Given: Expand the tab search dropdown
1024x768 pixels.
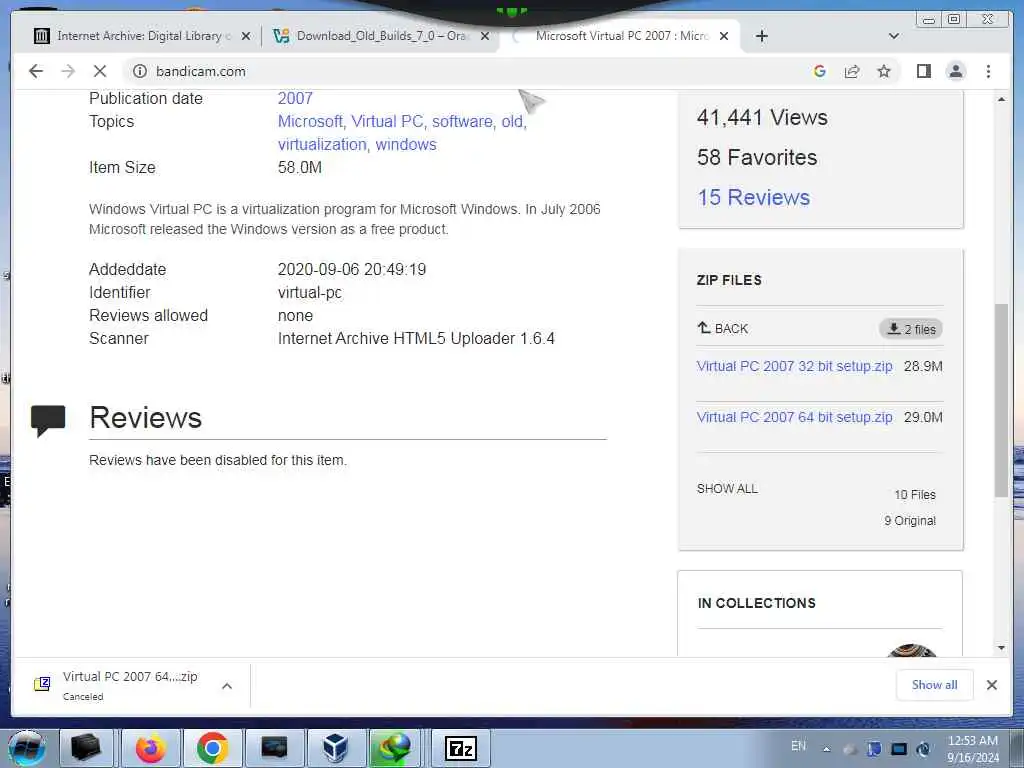Looking at the screenshot, I should coord(894,36).
